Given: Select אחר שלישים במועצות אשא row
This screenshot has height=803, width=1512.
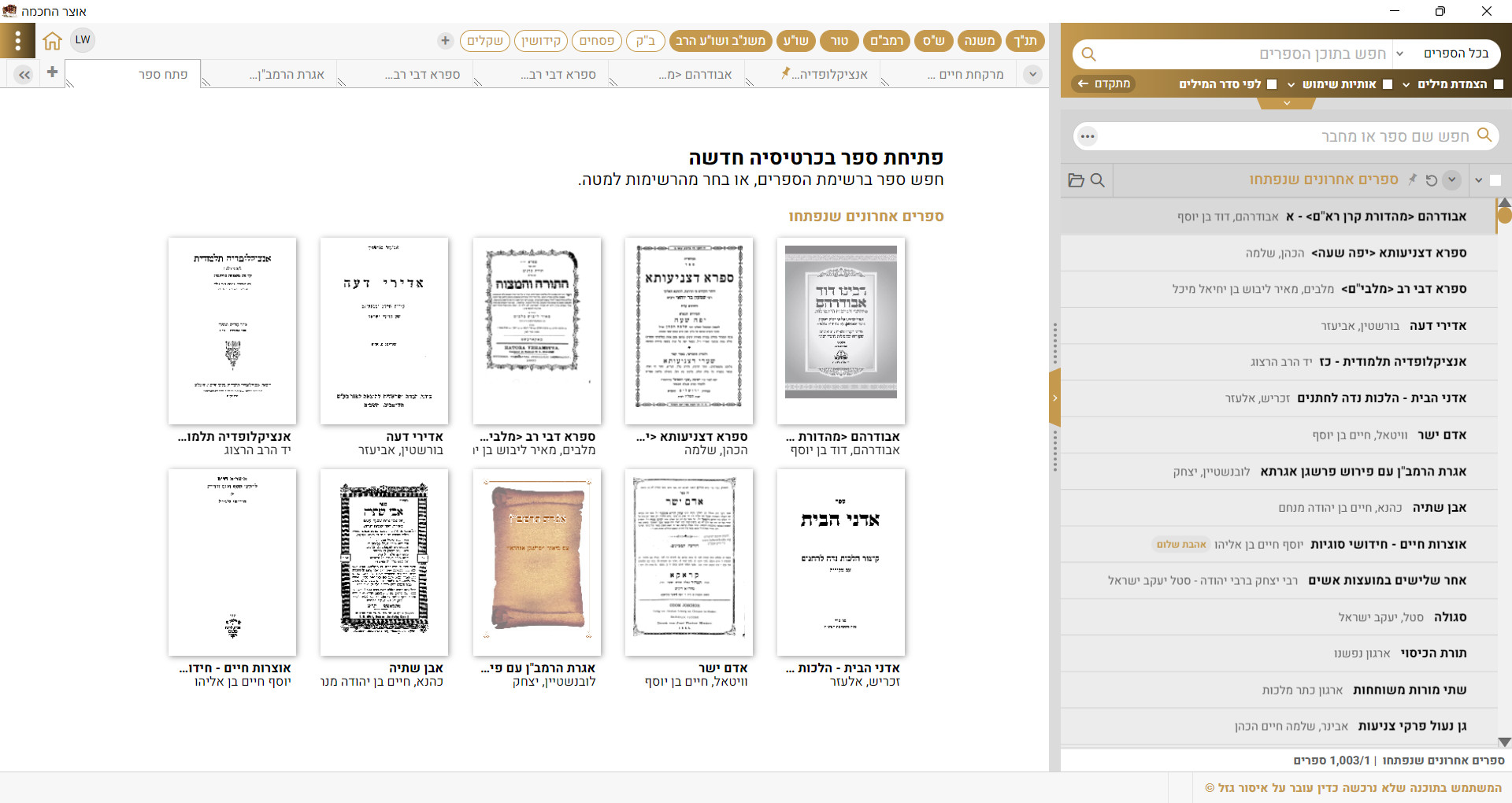Looking at the screenshot, I should click(x=1279, y=580).
